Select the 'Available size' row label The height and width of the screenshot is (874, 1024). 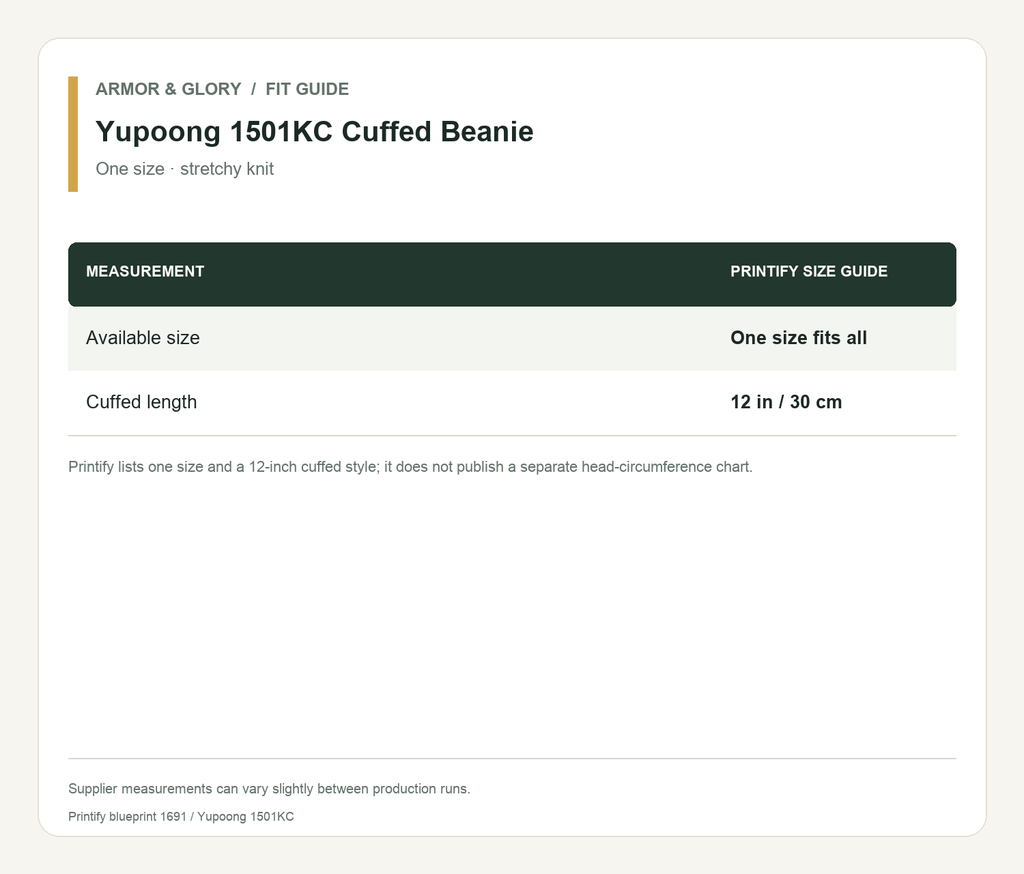click(142, 338)
